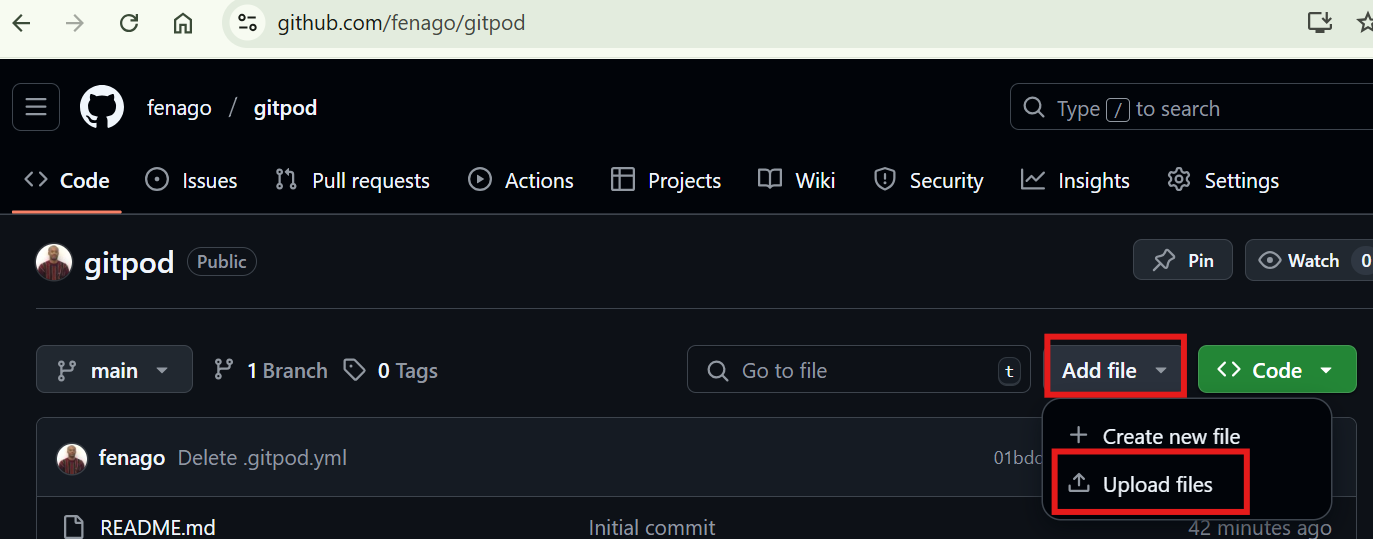This screenshot has height=539, width=1373.
Task: Open the Projects tab
Action: point(666,181)
